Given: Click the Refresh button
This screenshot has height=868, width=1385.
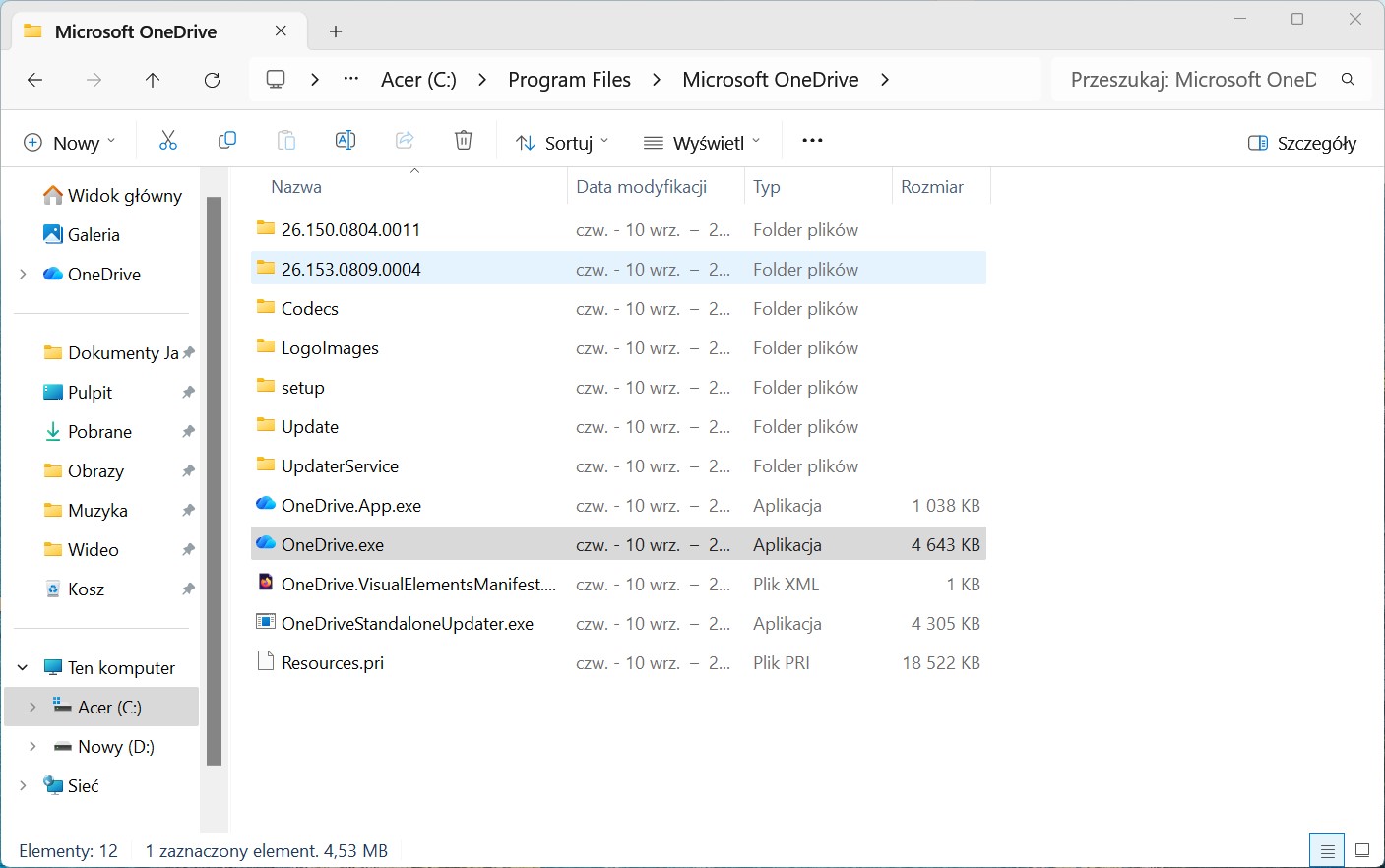Looking at the screenshot, I should (x=212, y=80).
